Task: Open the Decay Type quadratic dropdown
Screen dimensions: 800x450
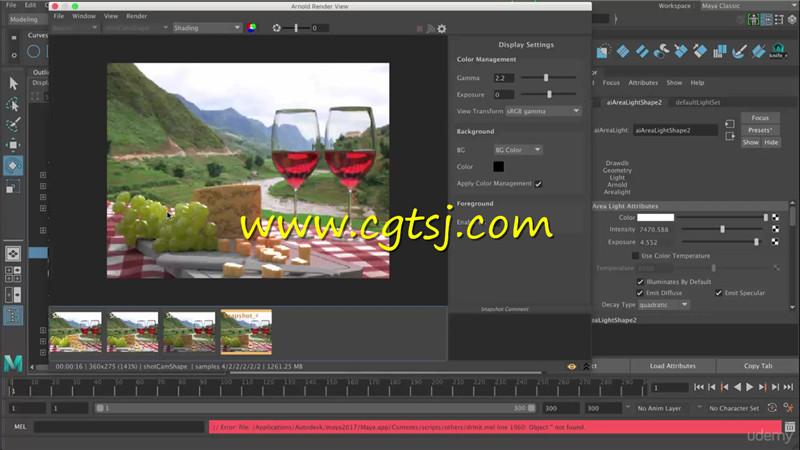Action: tap(663, 305)
